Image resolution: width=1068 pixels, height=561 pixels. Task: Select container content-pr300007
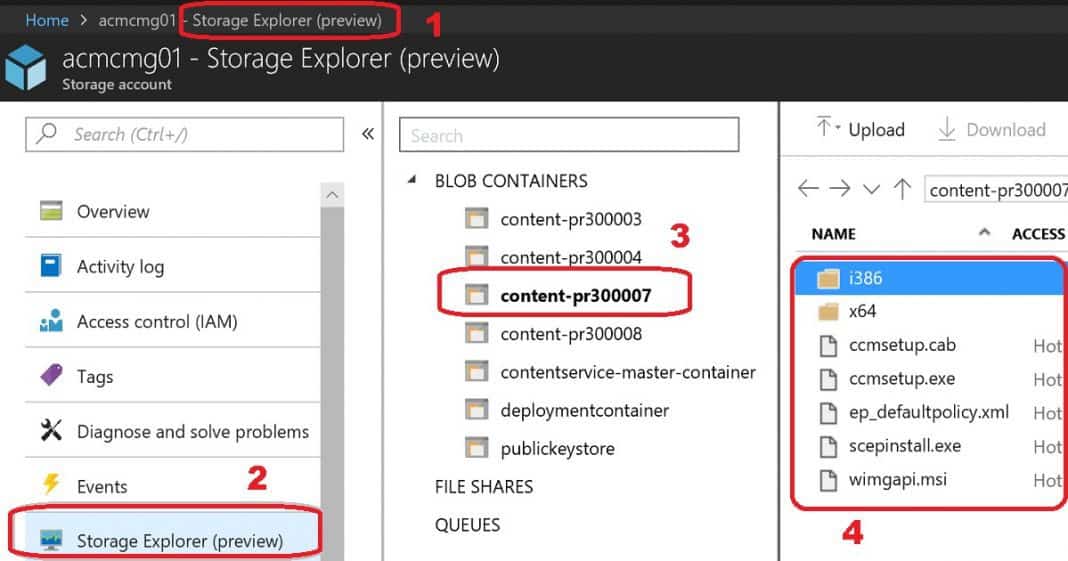[x=576, y=295]
